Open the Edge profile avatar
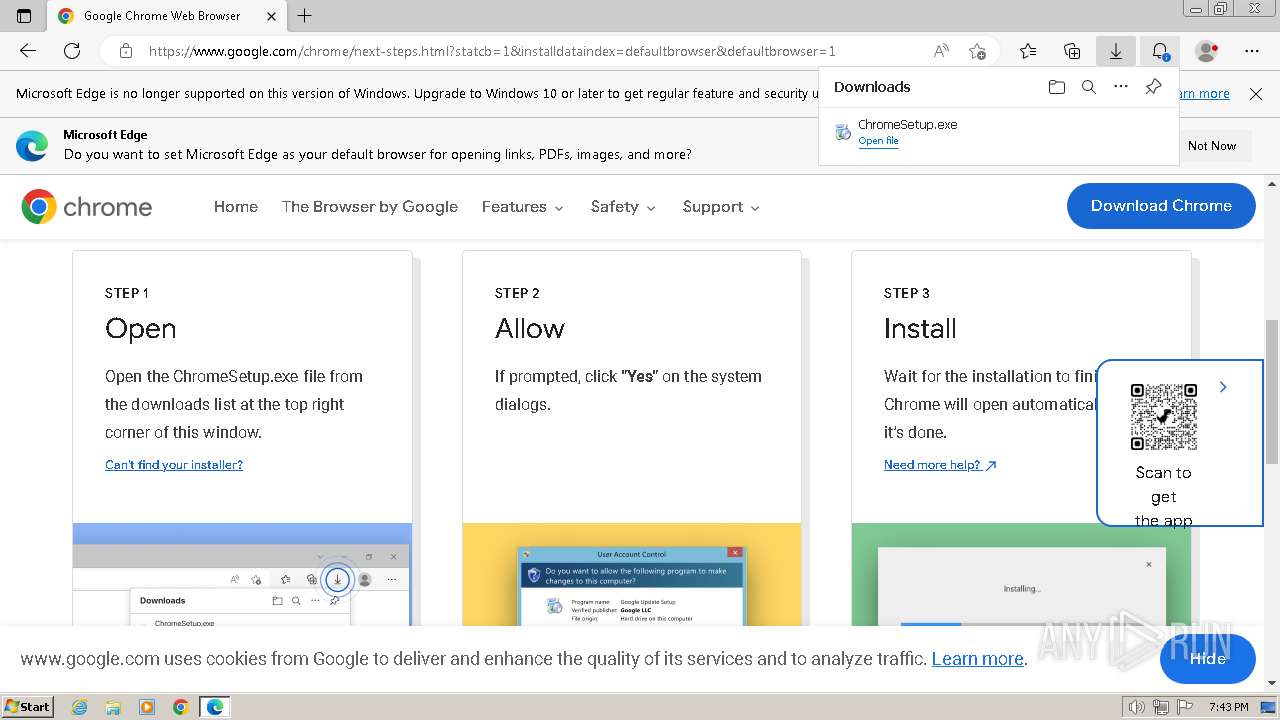The width and height of the screenshot is (1280, 720). pos(1207,51)
